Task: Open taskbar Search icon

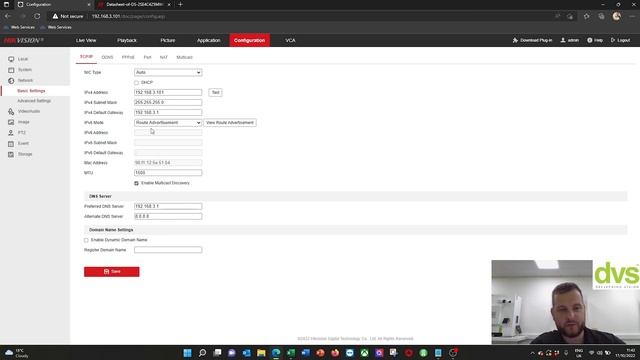Action: point(202,353)
